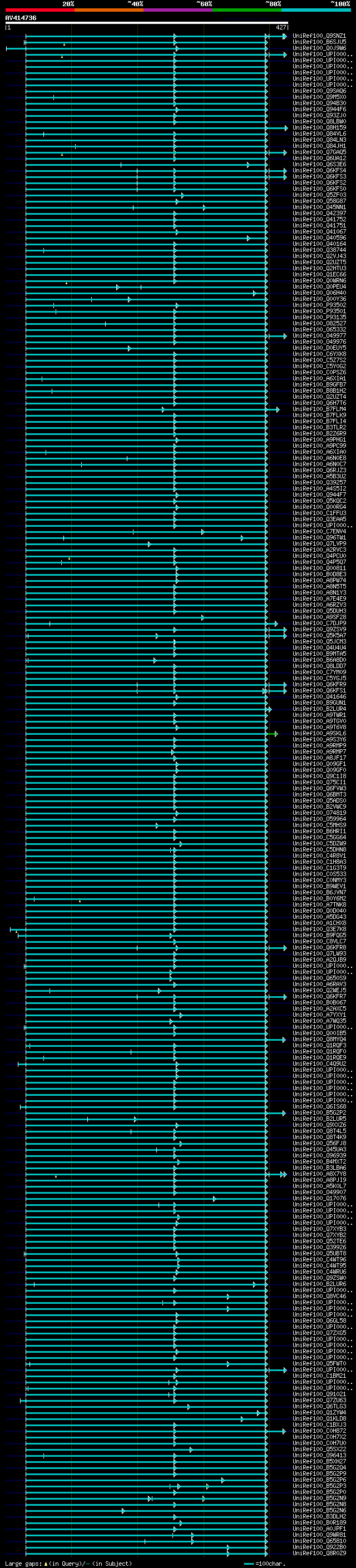
Task: Open hit UniRef100_Q9SNZ1
Action: (319, 36)
